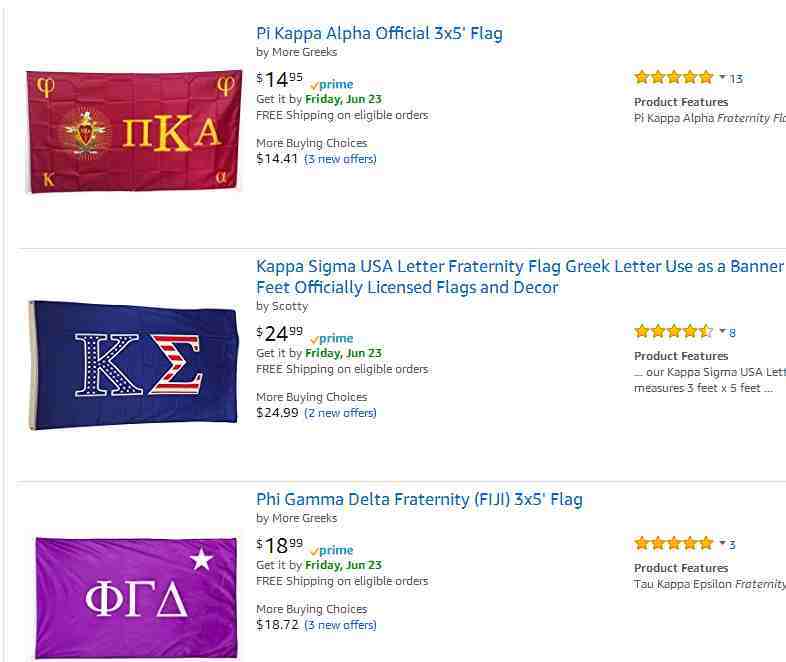
Task: Click the Prime badge beside the $14.95 price
Action: coord(332,84)
